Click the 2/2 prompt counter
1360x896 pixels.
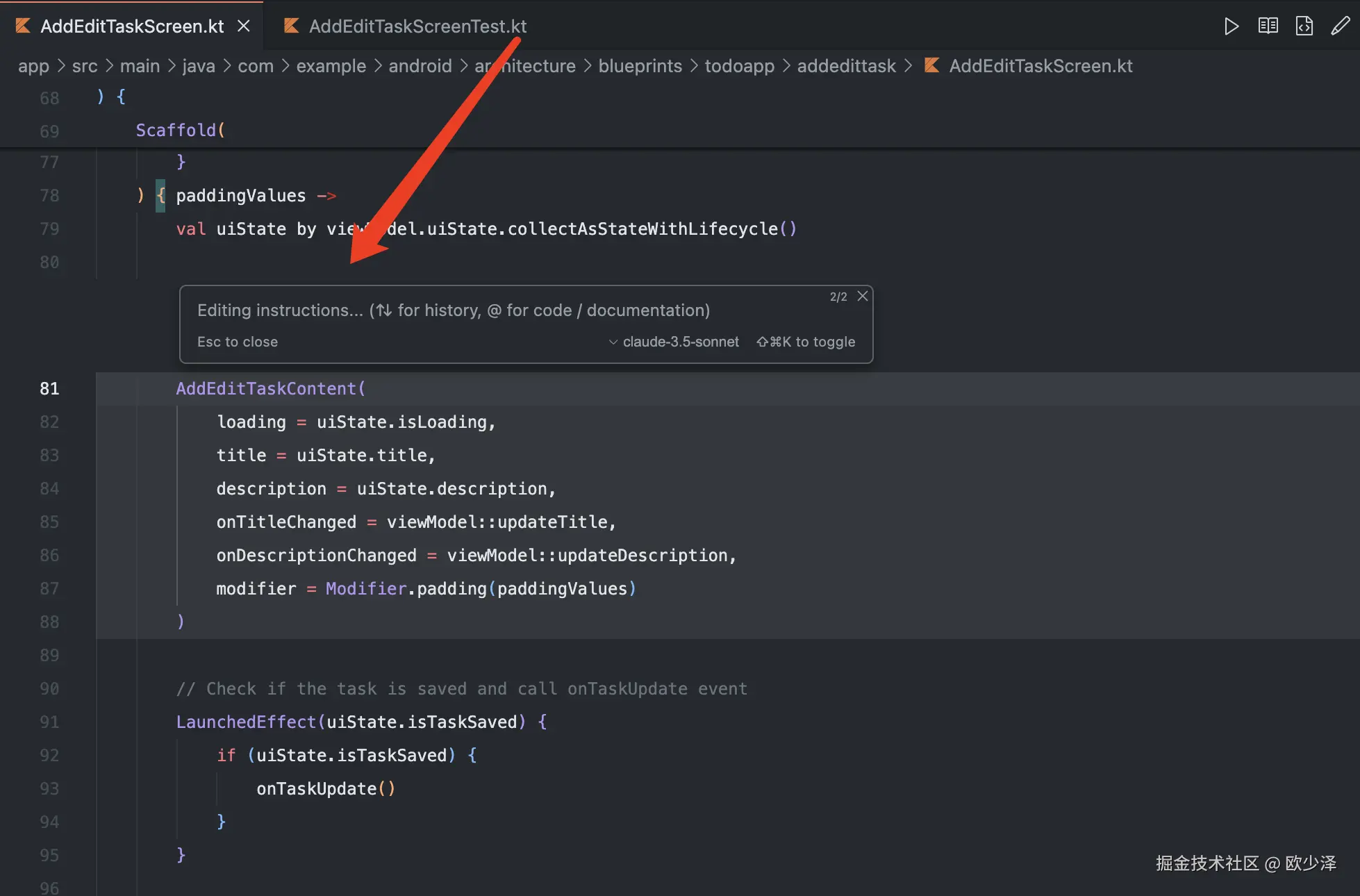838,297
